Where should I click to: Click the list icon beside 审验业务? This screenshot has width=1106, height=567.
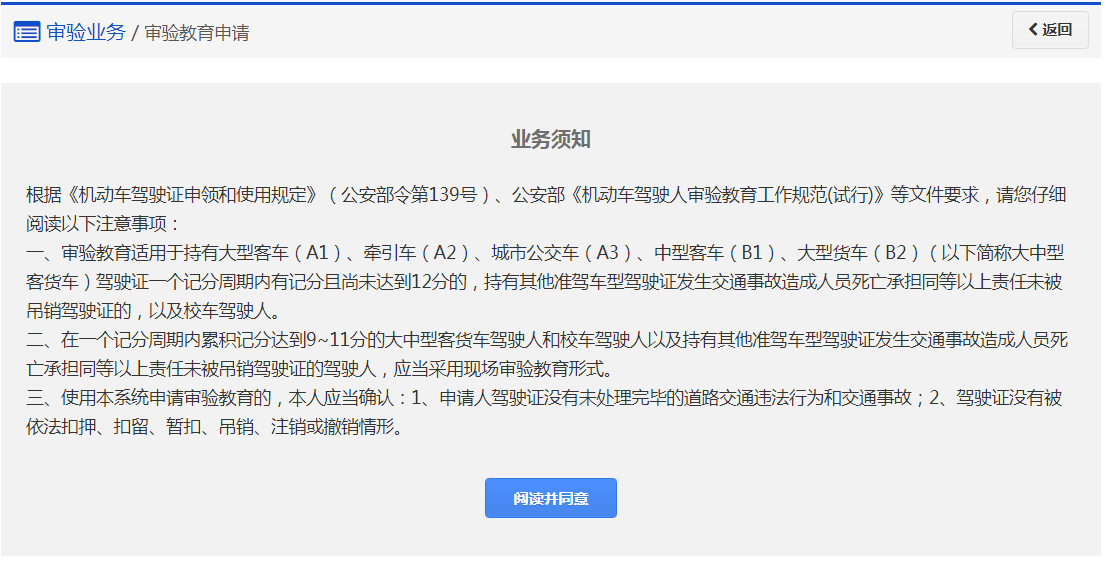point(27,32)
